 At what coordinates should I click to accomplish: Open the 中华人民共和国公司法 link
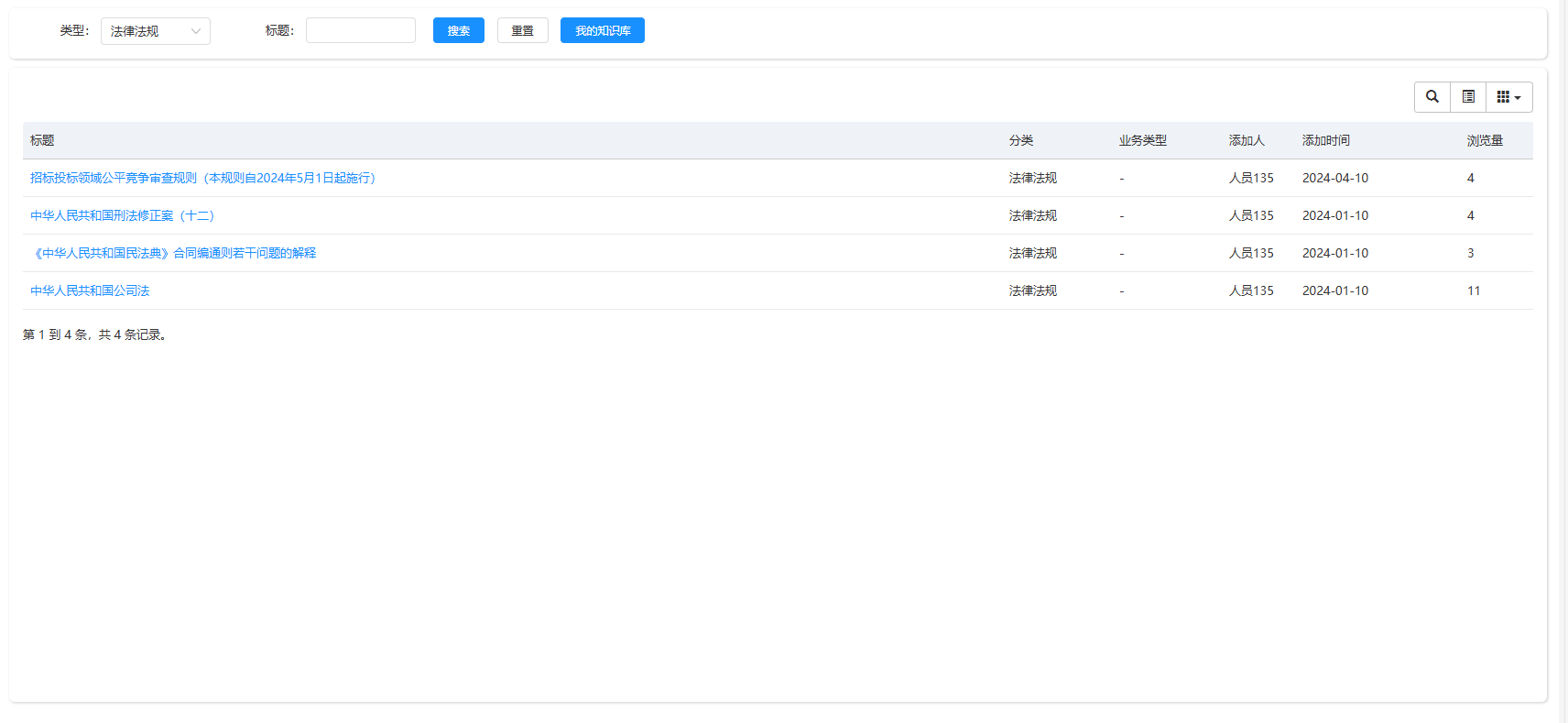pyautogui.click(x=90, y=290)
